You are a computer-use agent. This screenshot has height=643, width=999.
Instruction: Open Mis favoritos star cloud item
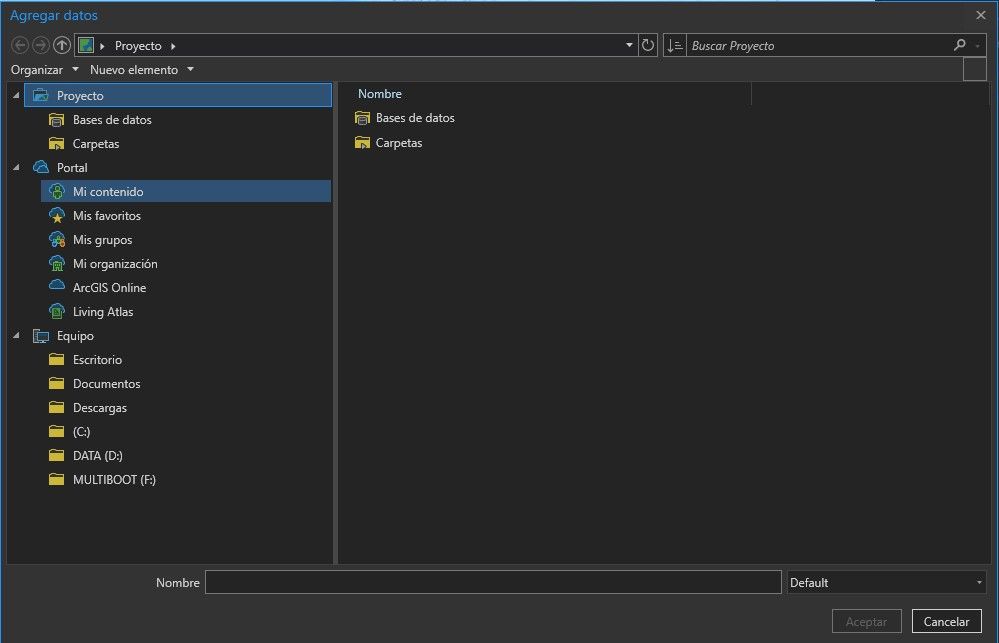pyautogui.click(x=106, y=216)
